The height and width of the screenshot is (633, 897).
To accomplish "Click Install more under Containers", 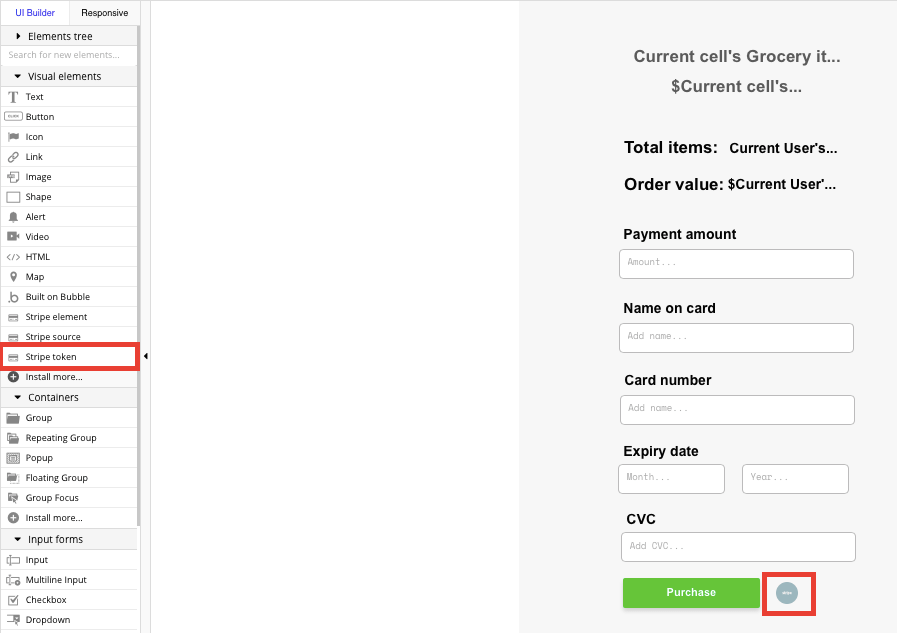I will coord(55,517).
